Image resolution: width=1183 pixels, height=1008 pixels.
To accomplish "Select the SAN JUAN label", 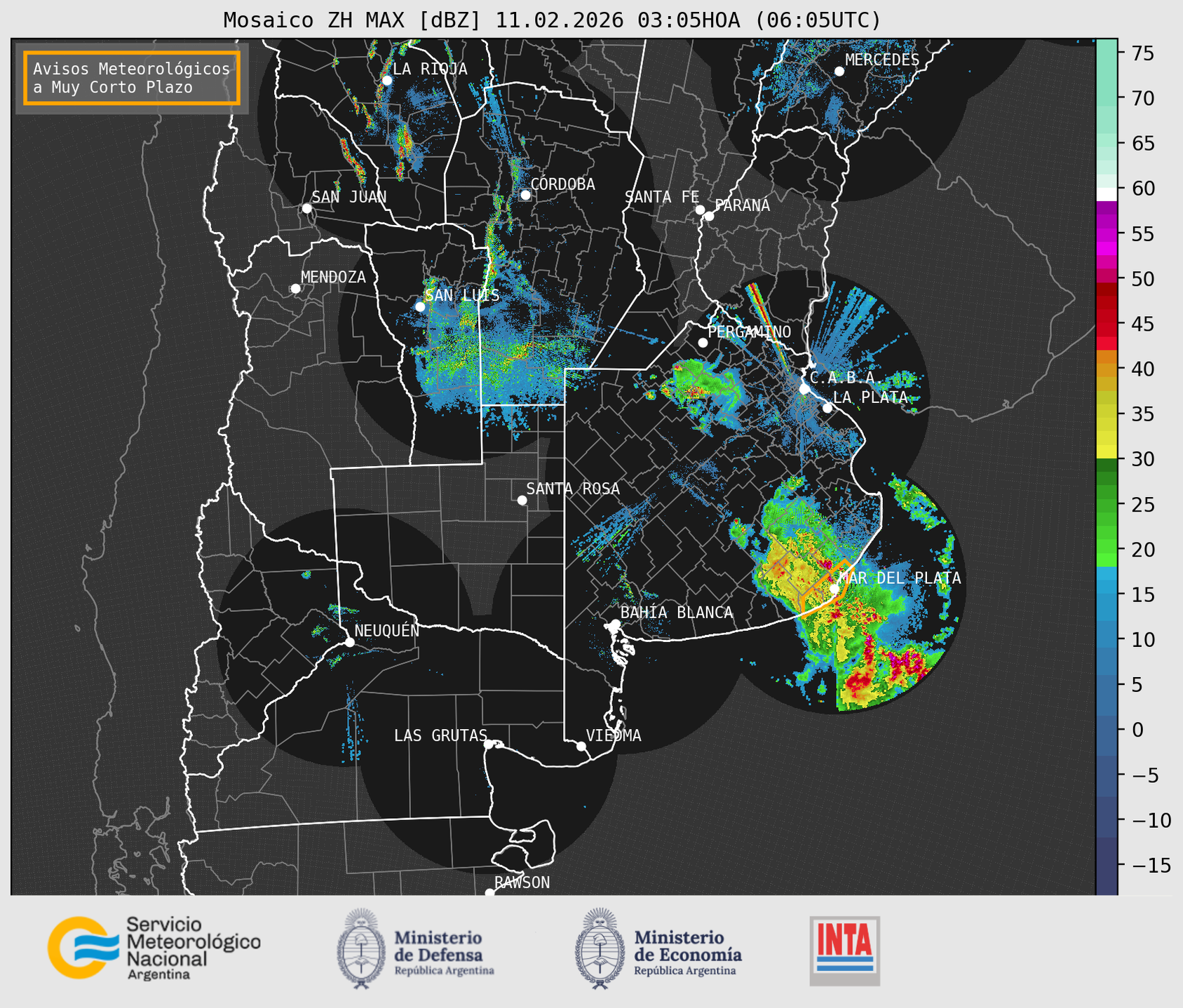I will 349,197.
